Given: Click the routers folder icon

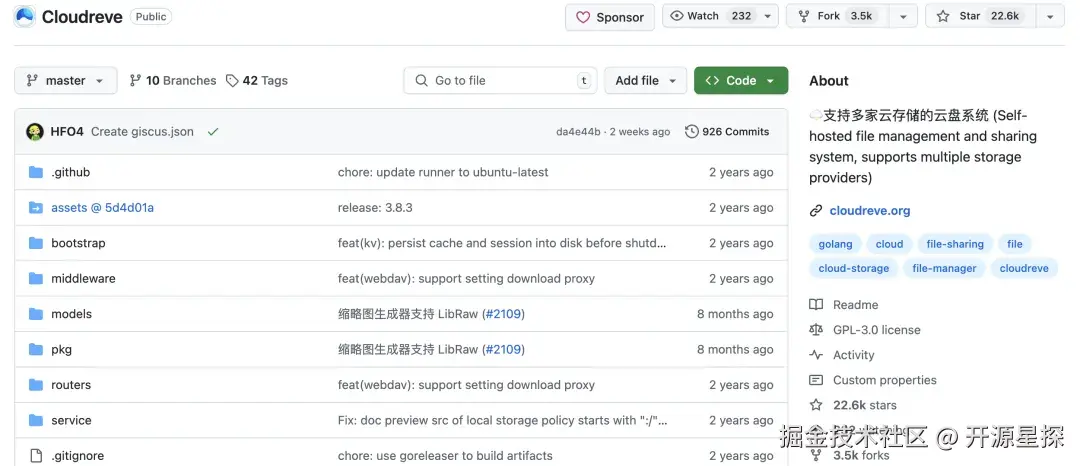Looking at the screenshot, I should [x=36, y=385].
